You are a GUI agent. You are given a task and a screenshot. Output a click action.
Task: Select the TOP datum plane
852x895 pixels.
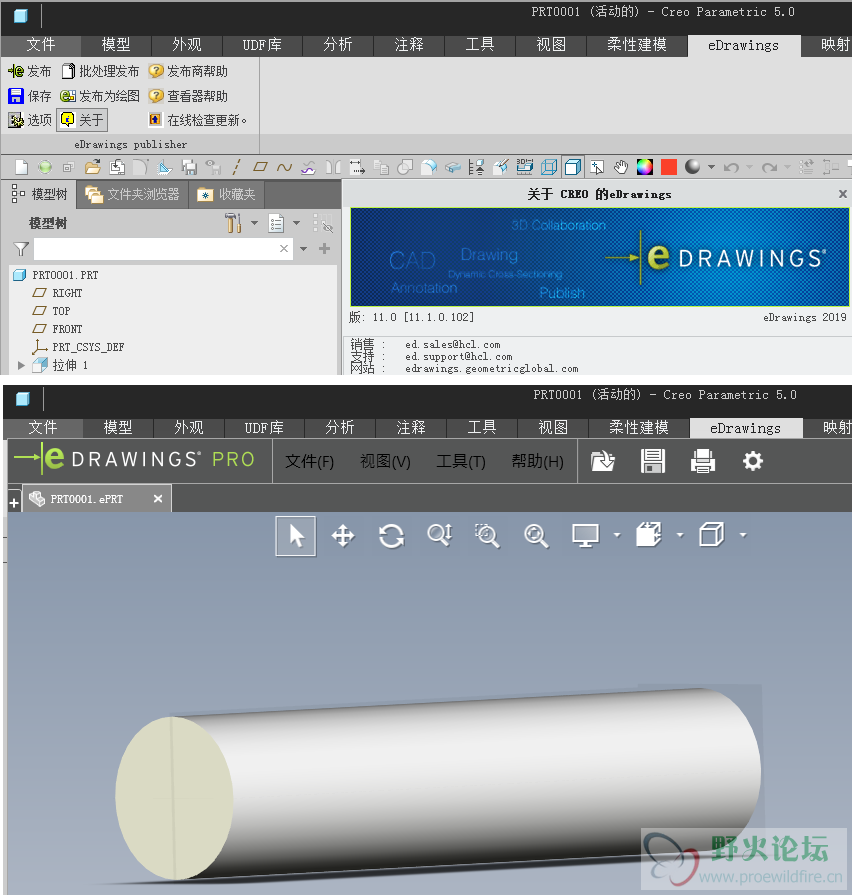pos(51,311)
